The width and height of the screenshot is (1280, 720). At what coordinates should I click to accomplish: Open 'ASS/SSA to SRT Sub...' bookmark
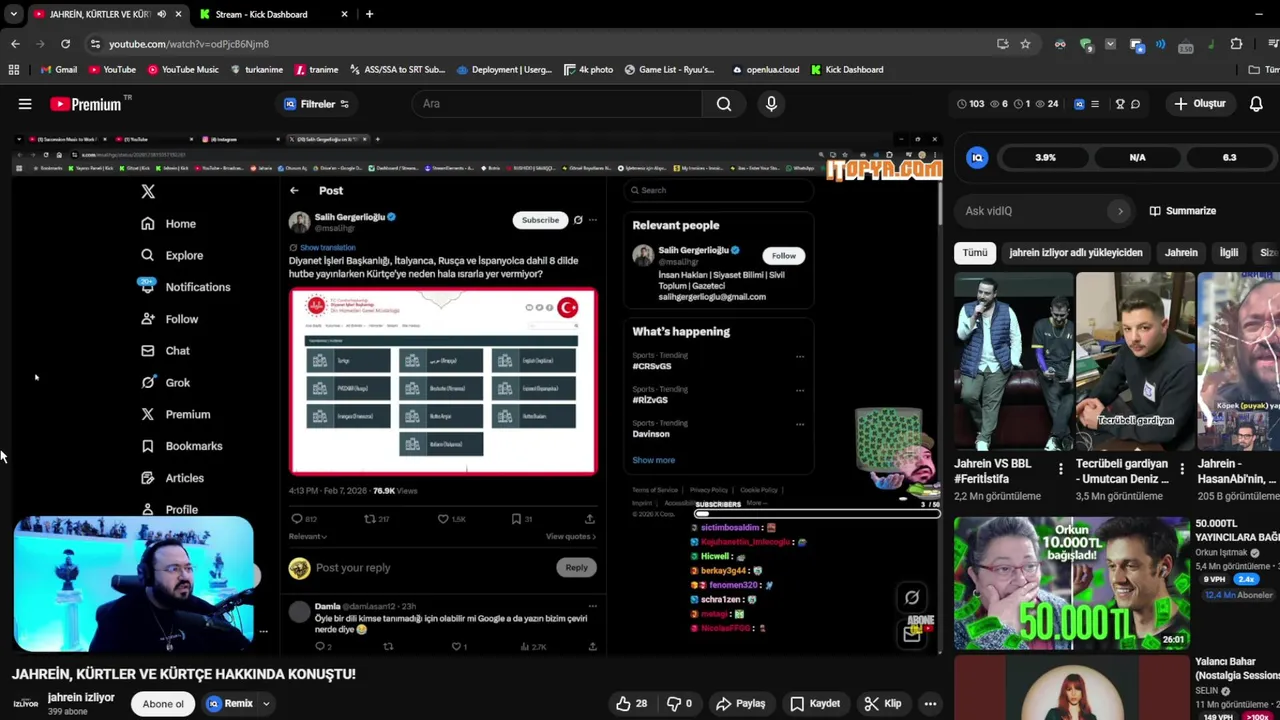[397, 70]
